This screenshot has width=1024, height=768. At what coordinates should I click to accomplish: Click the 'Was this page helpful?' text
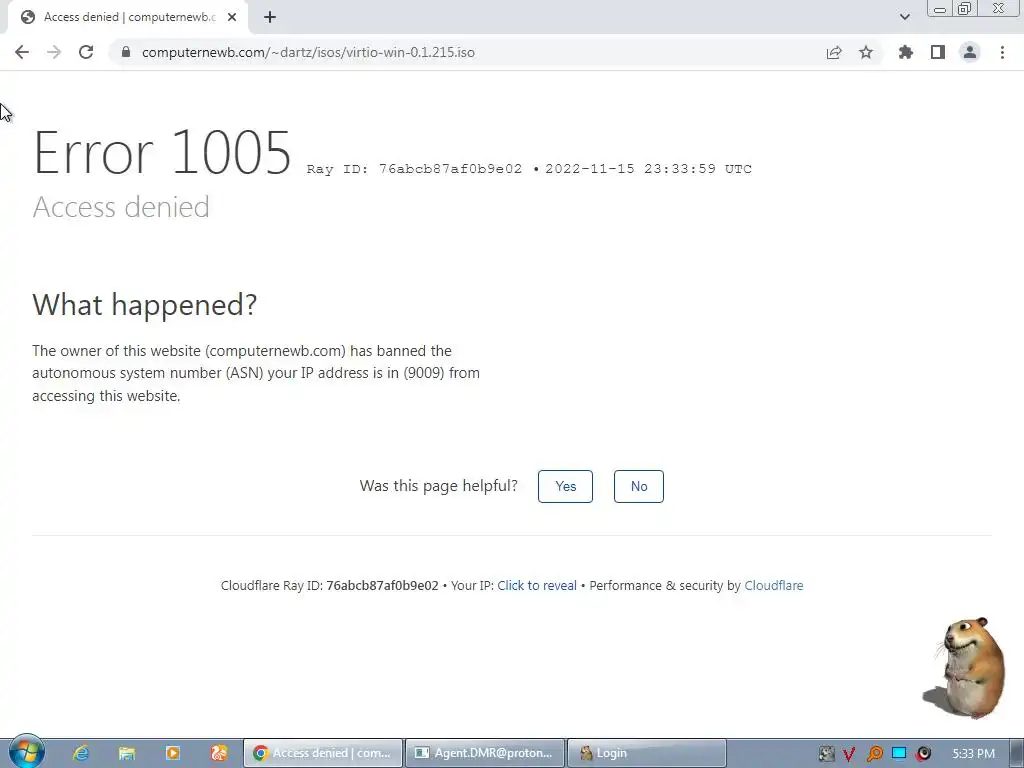click(x=438, y=486)
